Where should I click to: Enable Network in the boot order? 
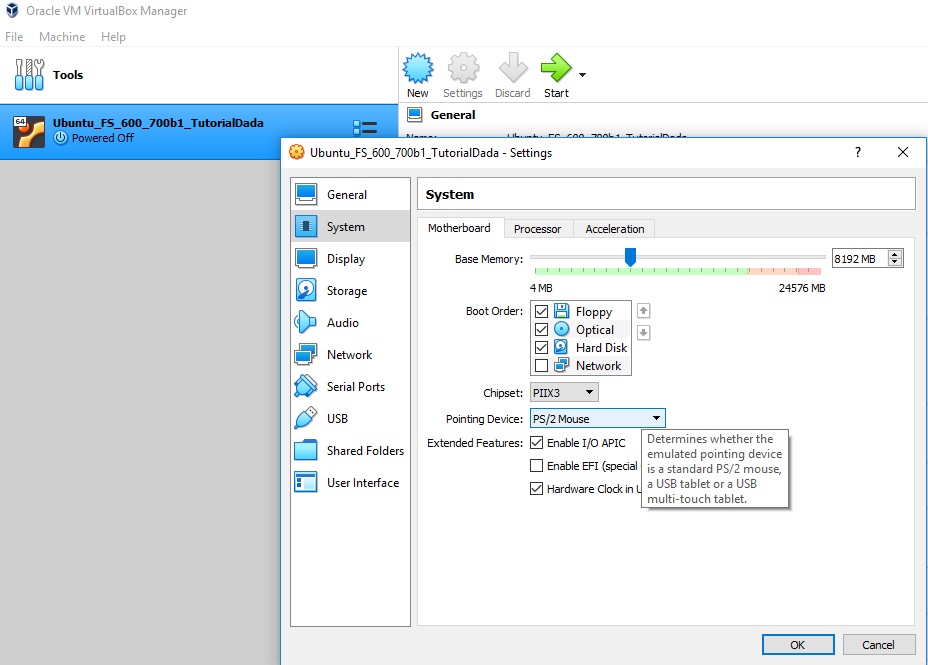[x=541, y=366]
